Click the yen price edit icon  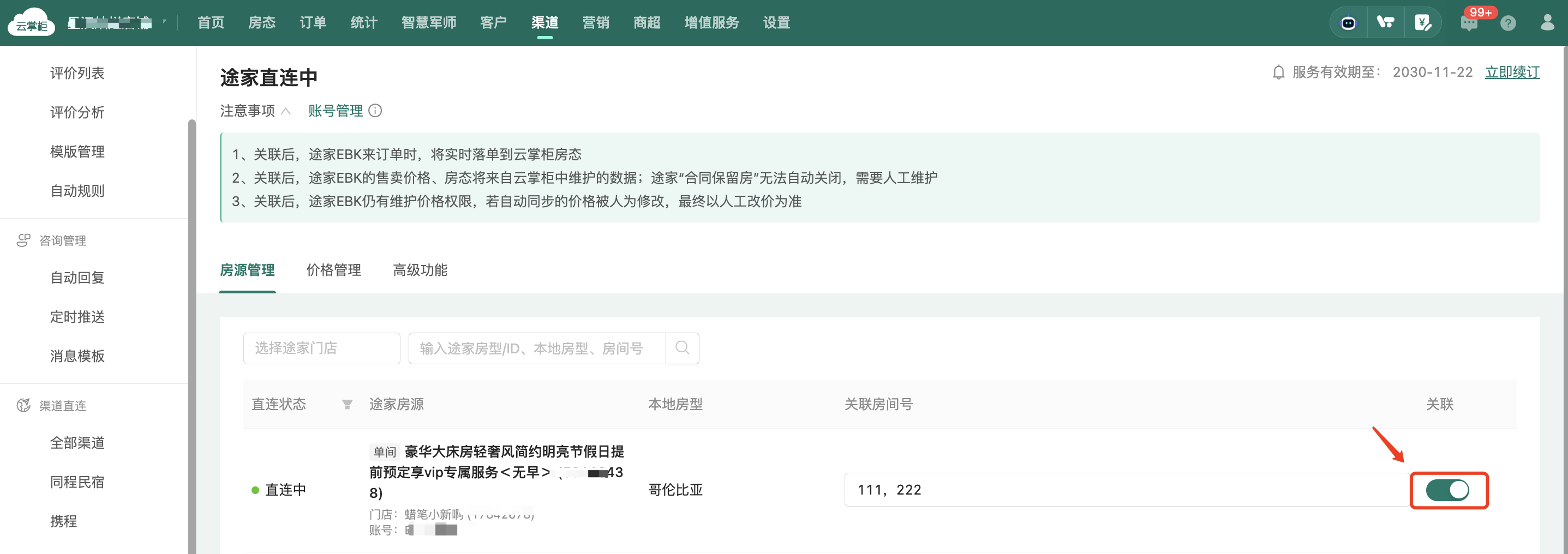pos(1422,23)
